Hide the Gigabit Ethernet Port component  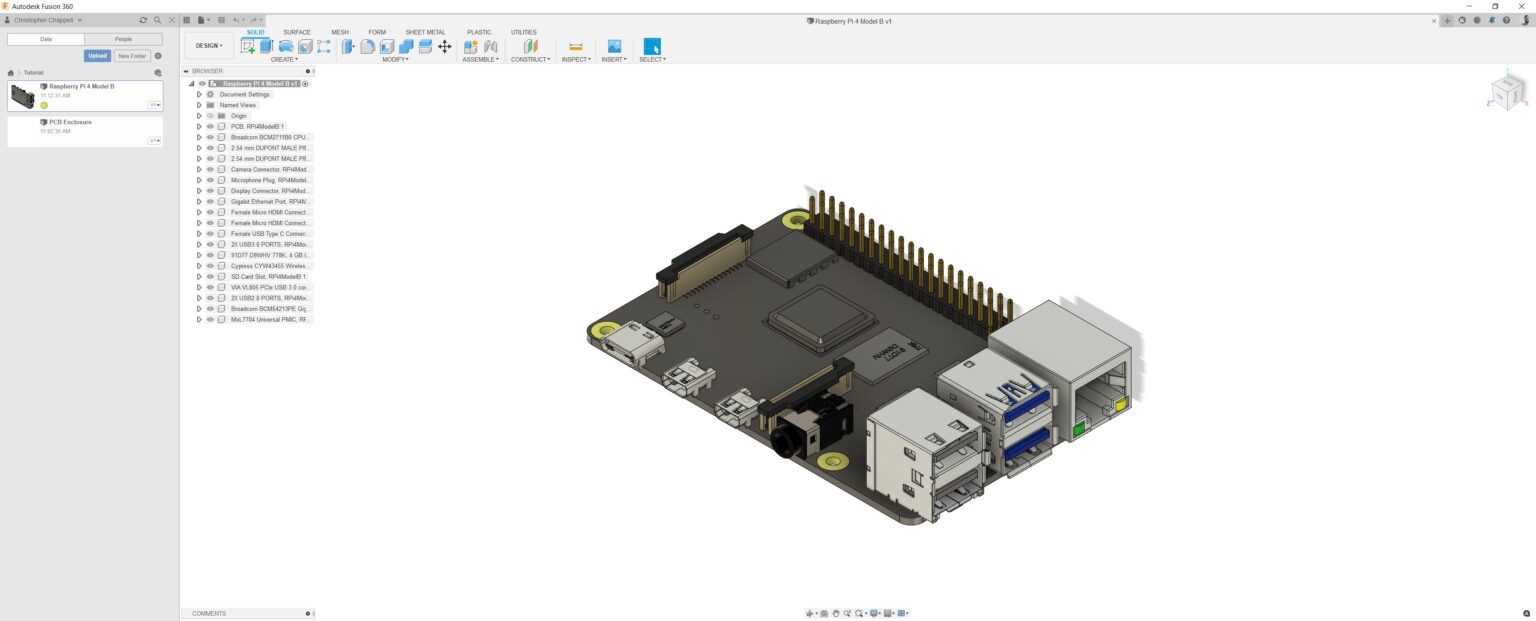pos(210,201)
